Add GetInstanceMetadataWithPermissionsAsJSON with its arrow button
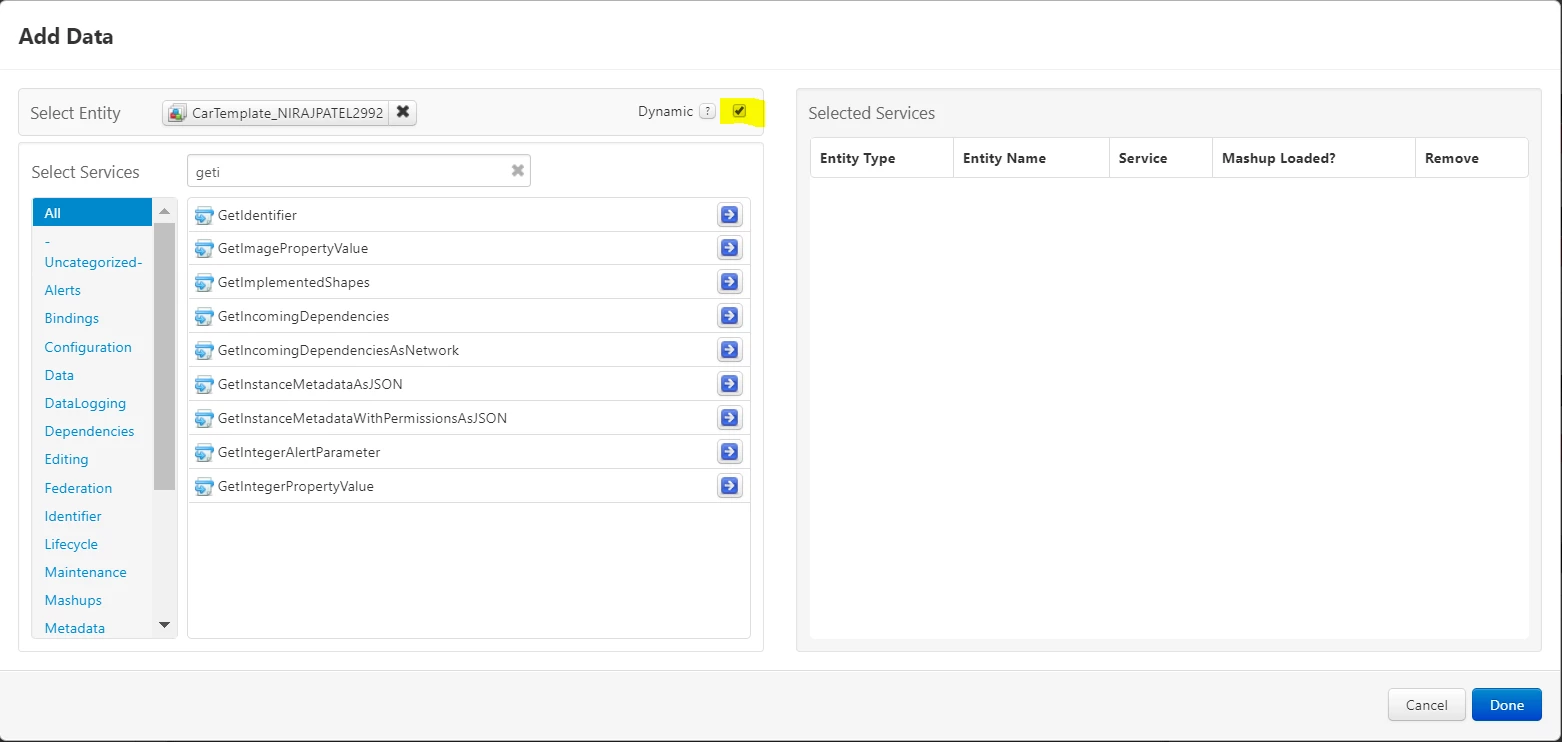Screen dimensions: 1562x742 coord(730,418)
